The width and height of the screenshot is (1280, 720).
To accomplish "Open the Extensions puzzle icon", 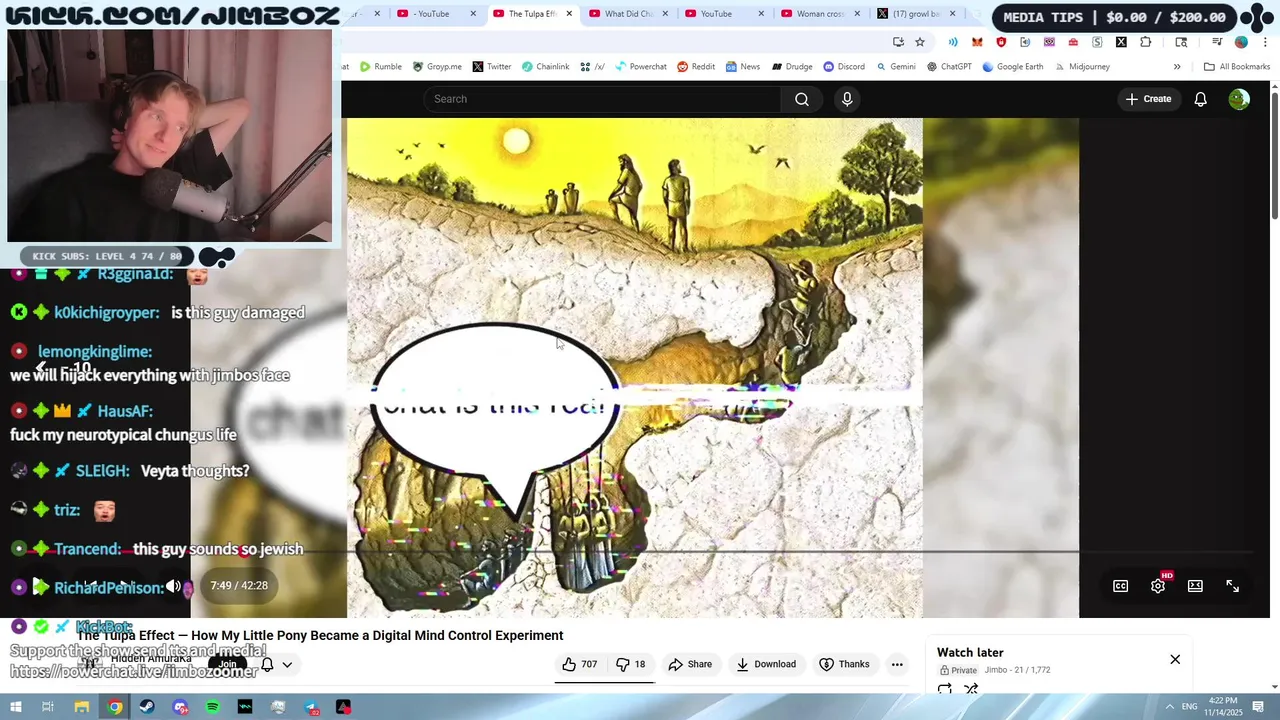I will point(1145,42).
